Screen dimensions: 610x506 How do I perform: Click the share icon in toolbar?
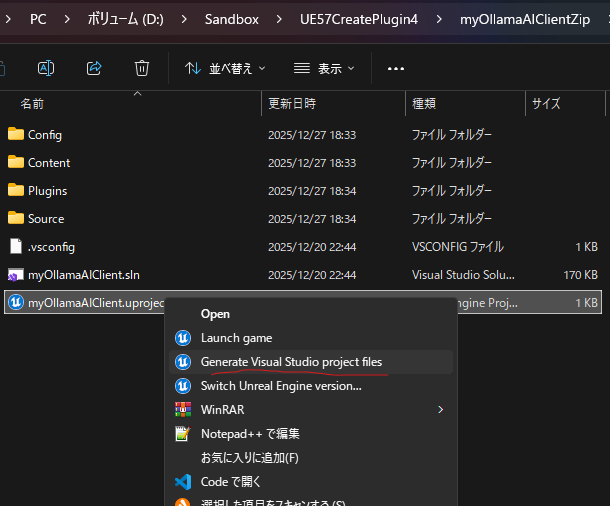pos(94,68)
